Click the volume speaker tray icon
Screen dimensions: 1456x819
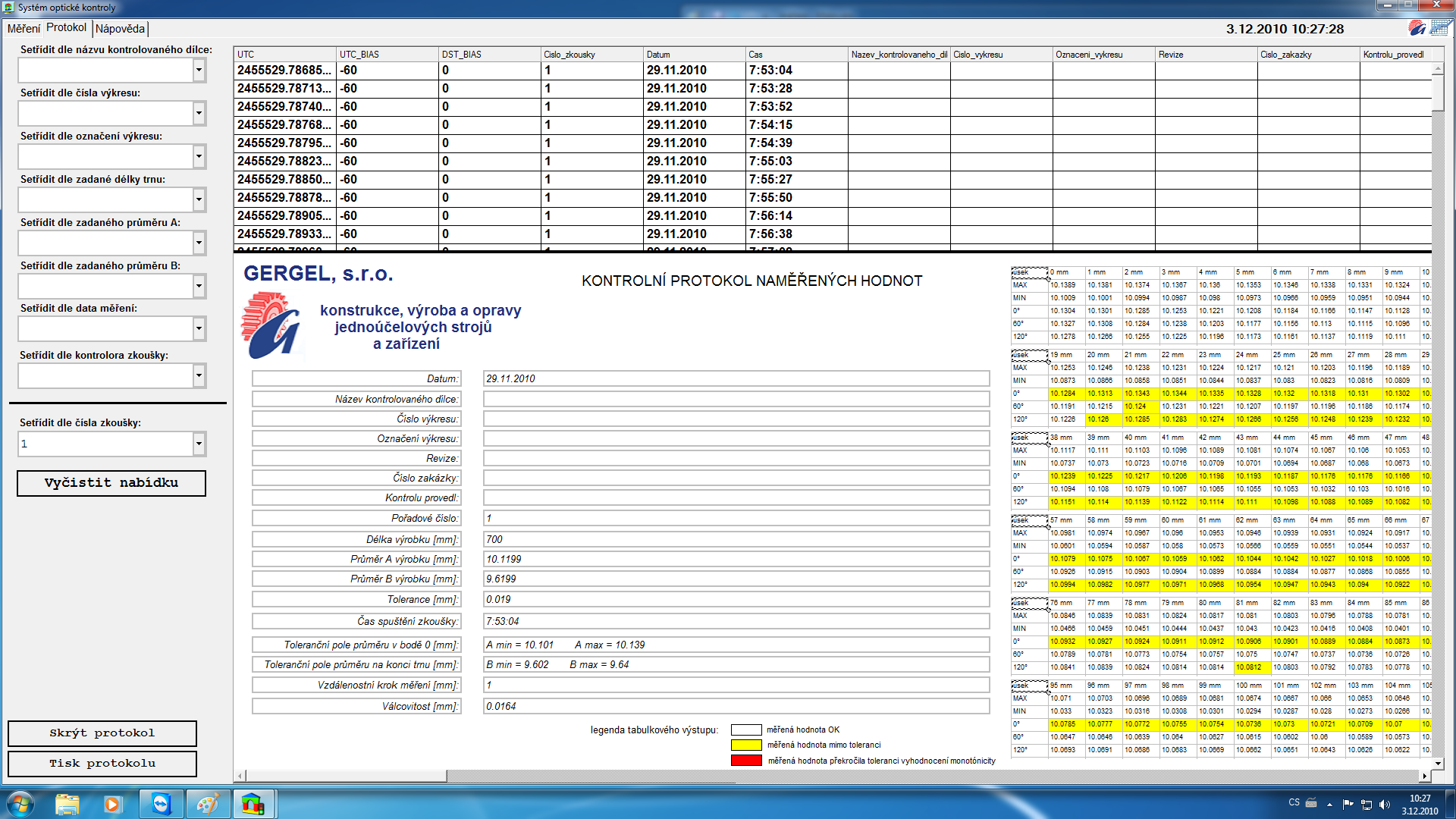point(1385,804)
